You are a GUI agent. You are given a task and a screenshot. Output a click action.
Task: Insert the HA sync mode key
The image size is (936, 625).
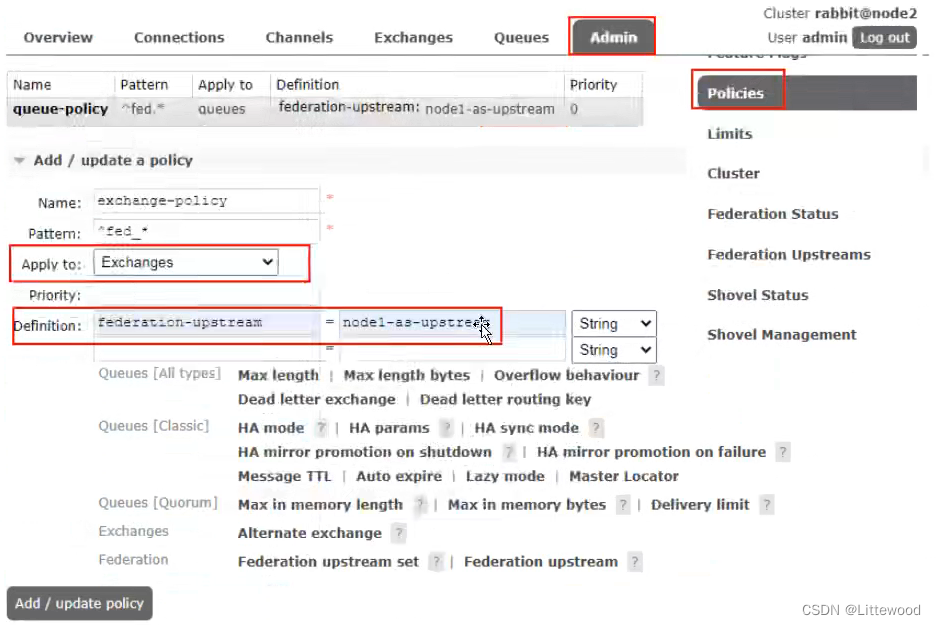(526, 428)
